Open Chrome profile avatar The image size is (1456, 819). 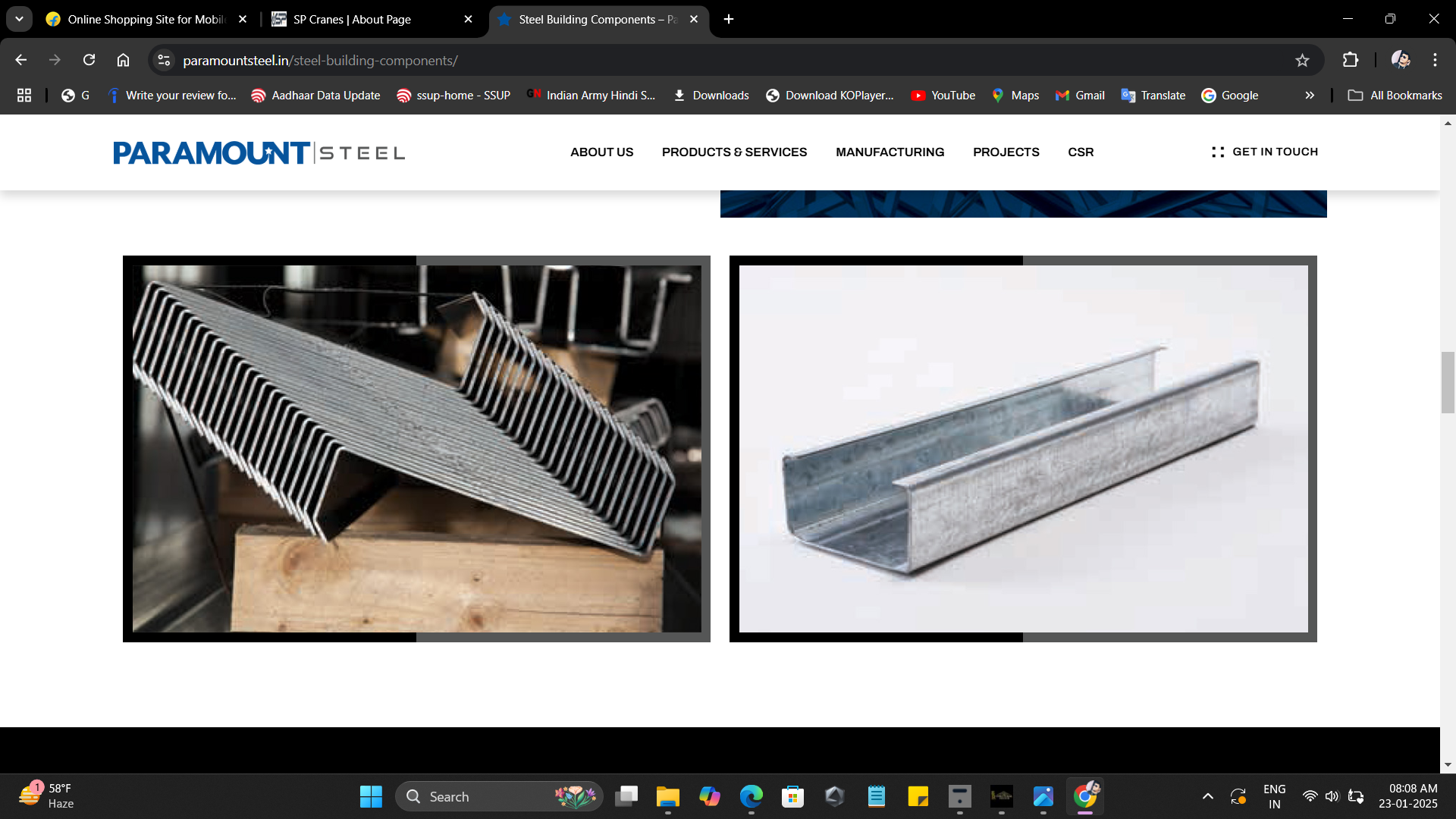1400,60
